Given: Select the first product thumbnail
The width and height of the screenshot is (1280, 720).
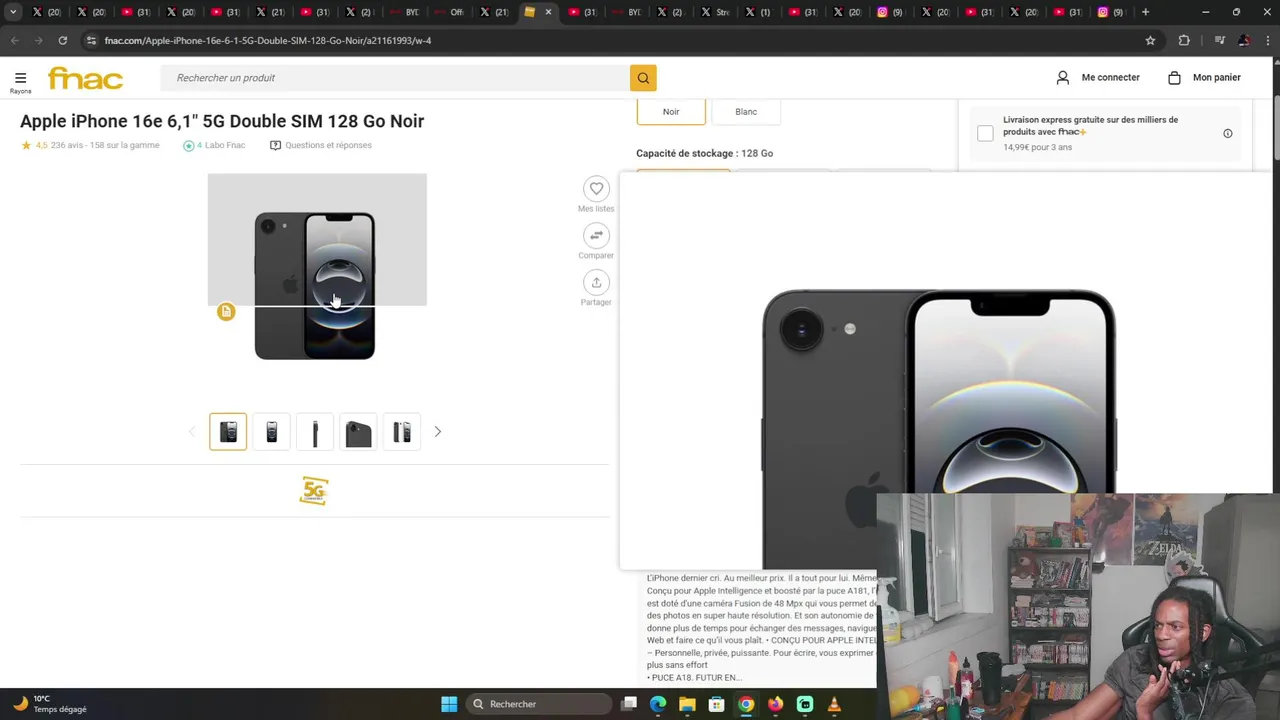Looking at the screenshot, I should click(x=228, y=432).
